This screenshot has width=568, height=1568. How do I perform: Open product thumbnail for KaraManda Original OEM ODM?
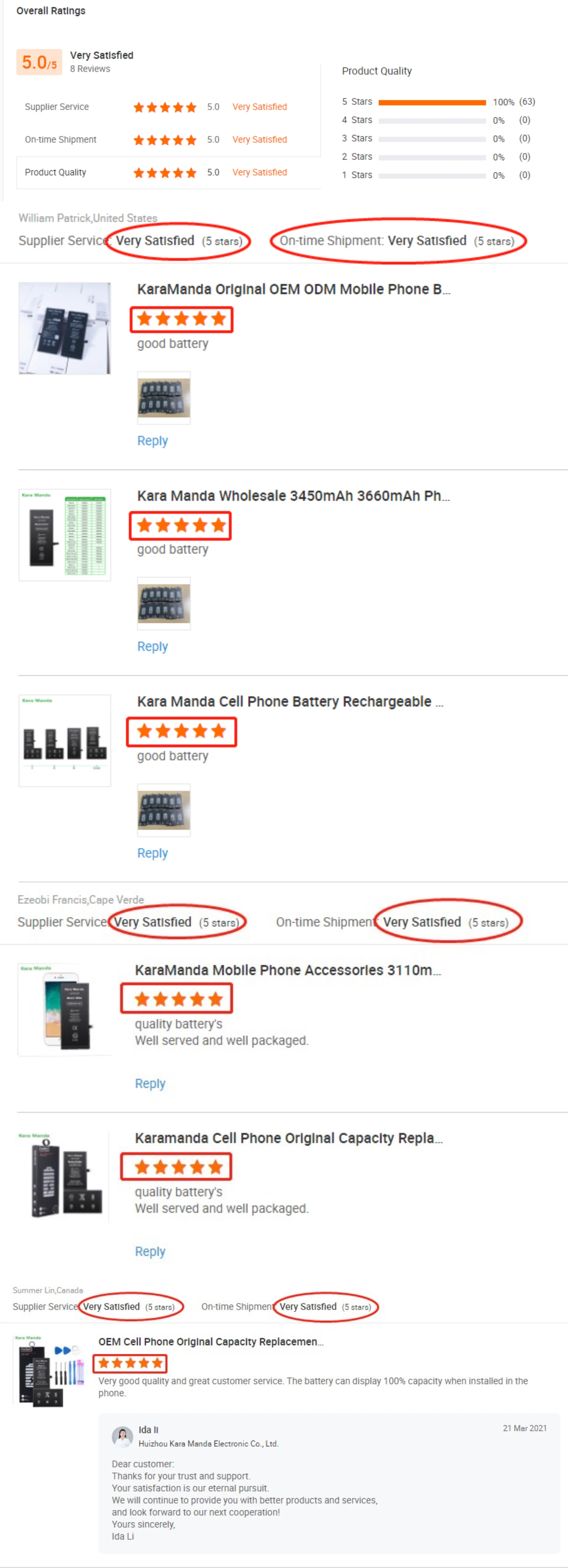pos(64,328)
